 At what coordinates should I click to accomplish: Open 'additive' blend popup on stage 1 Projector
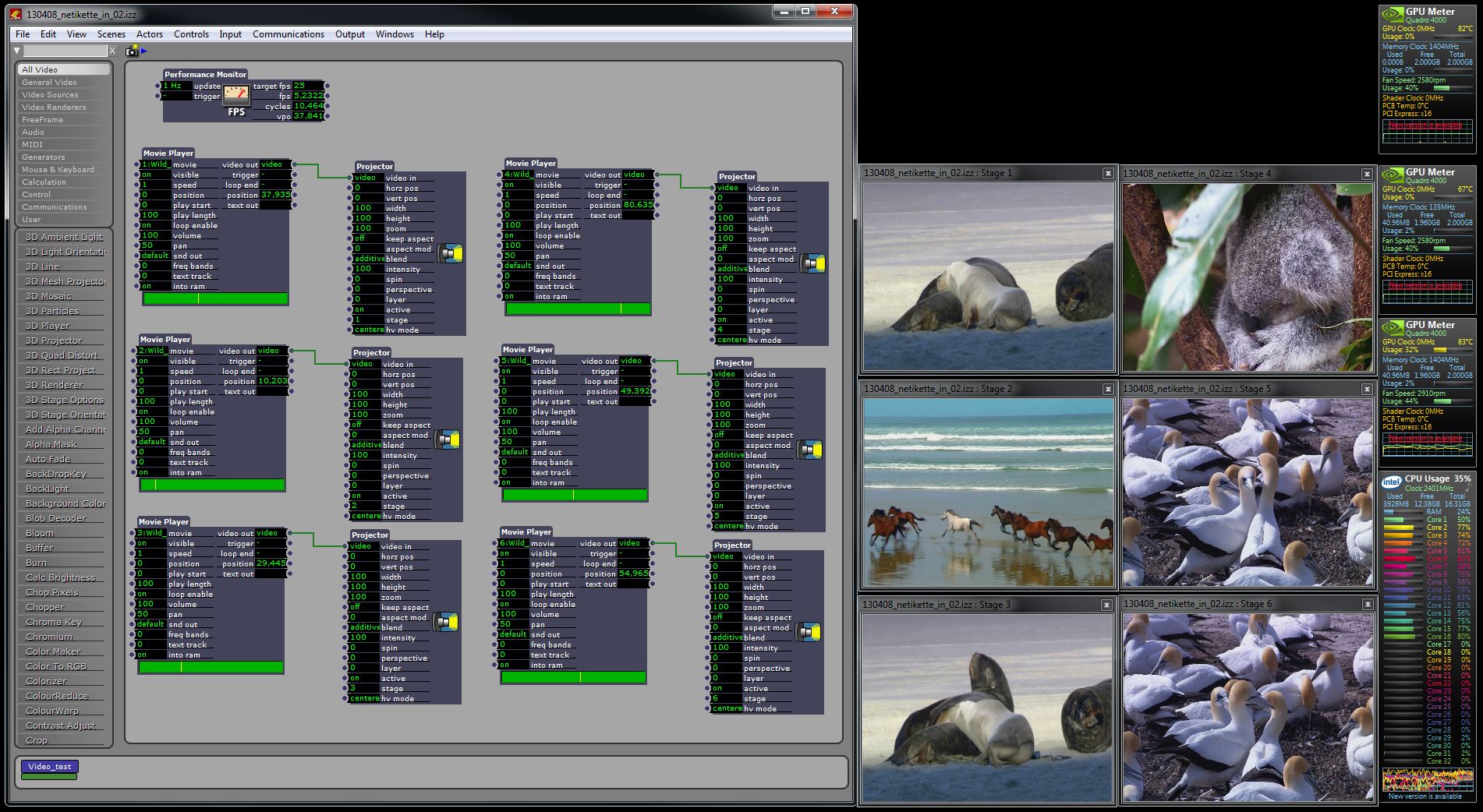tap(369, 259)
